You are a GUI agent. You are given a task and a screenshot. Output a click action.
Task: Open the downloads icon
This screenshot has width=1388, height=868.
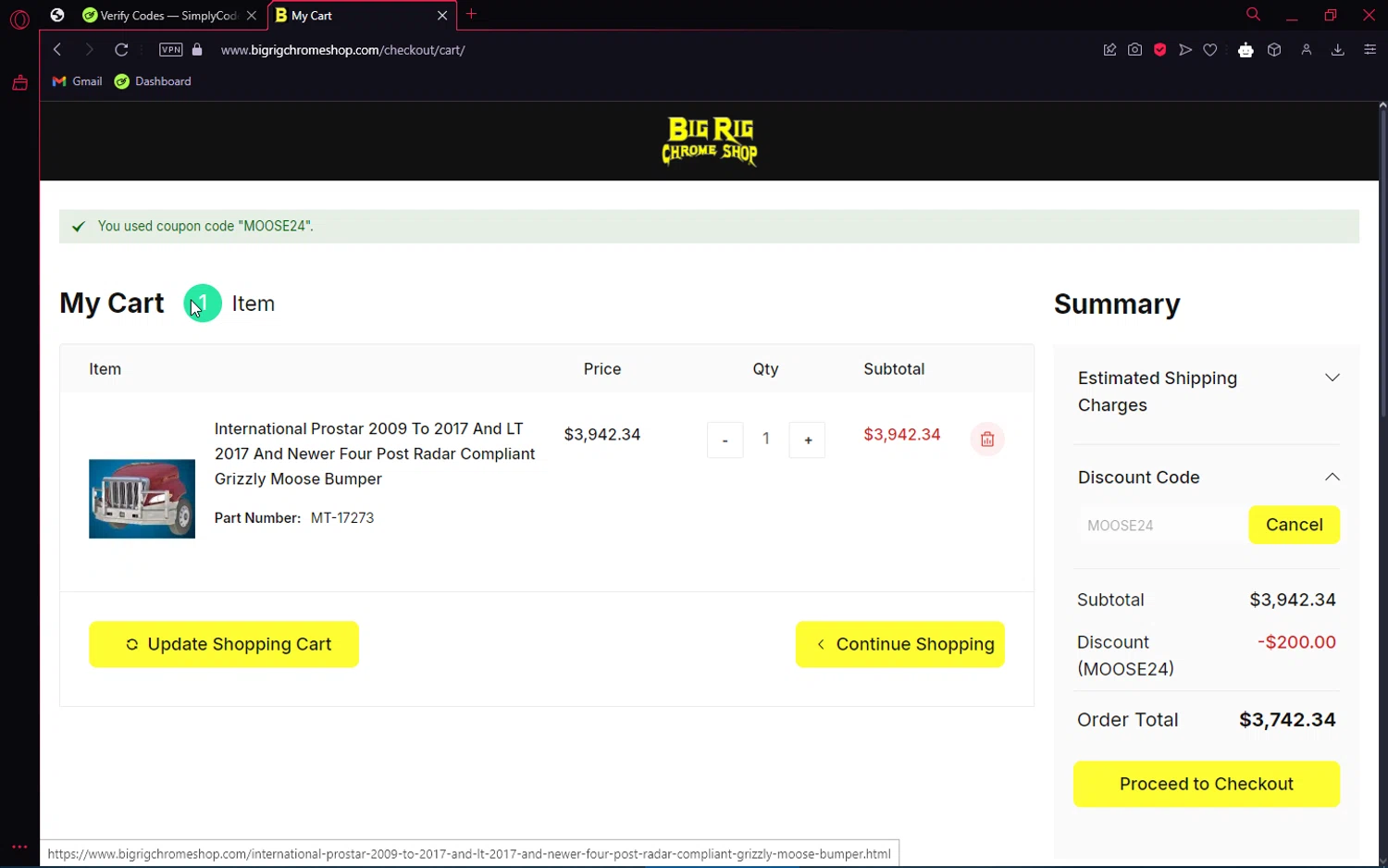pyautogui.click(x=1338, y=50)
